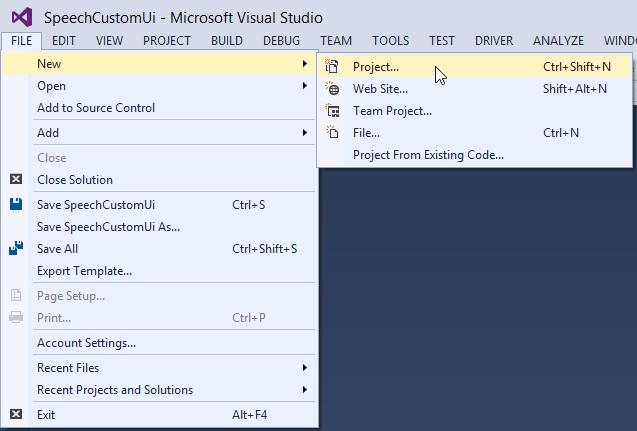Image resolution: width=637 pixels, height=431 pixels.
Task: Click the new File icon
Action: [x=333, y=132]
